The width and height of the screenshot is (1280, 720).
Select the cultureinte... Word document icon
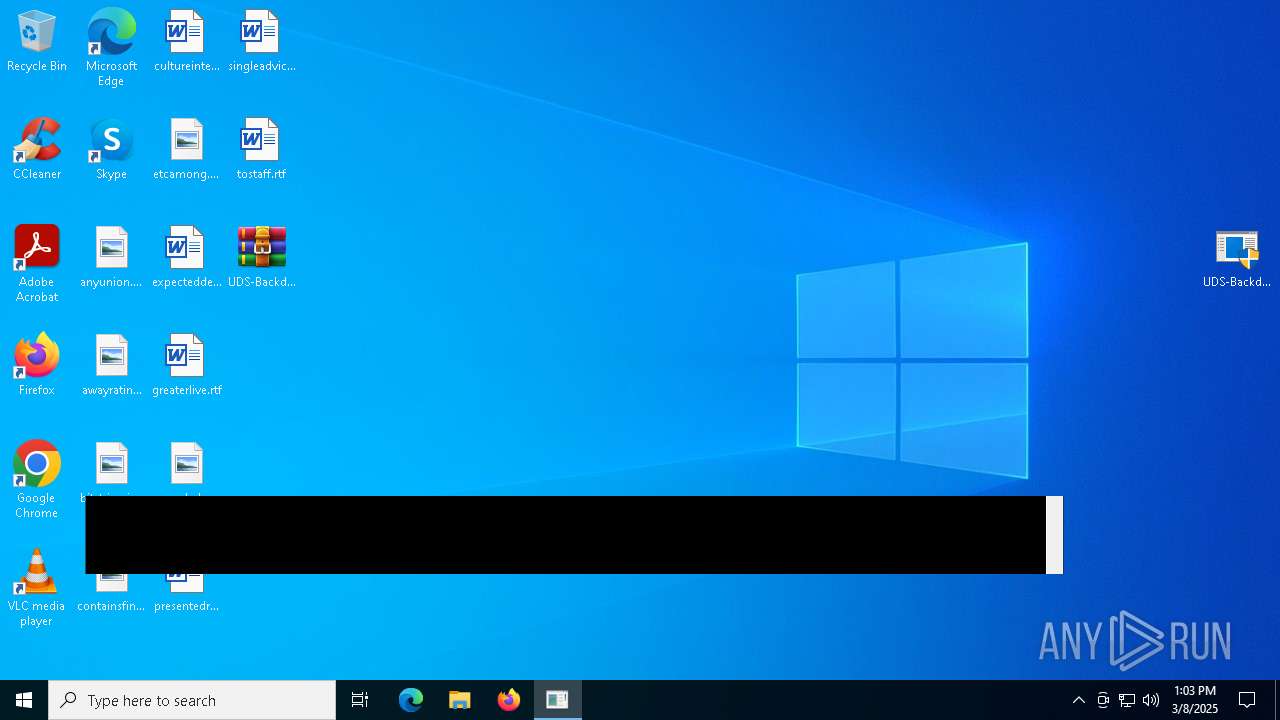[x=186, y=42]
